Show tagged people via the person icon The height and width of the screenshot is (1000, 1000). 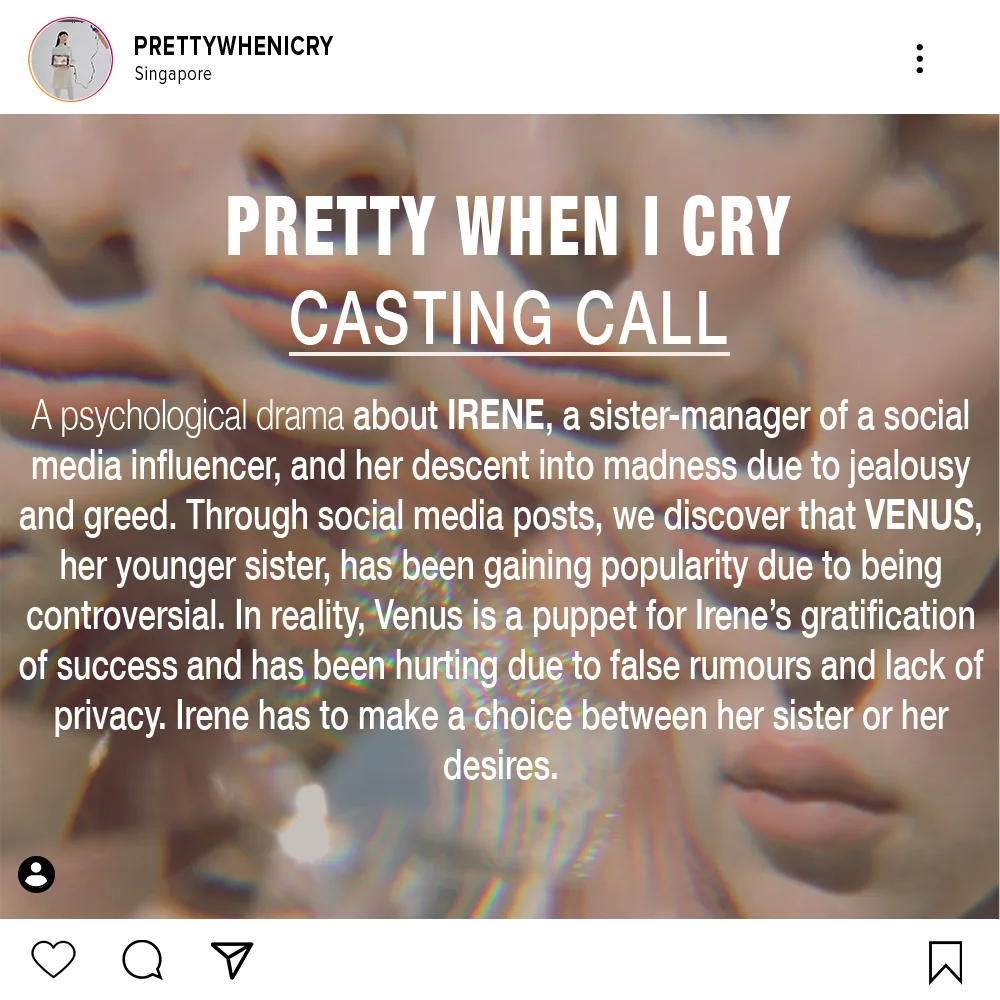pyautogui.click(x=37, y=874)
